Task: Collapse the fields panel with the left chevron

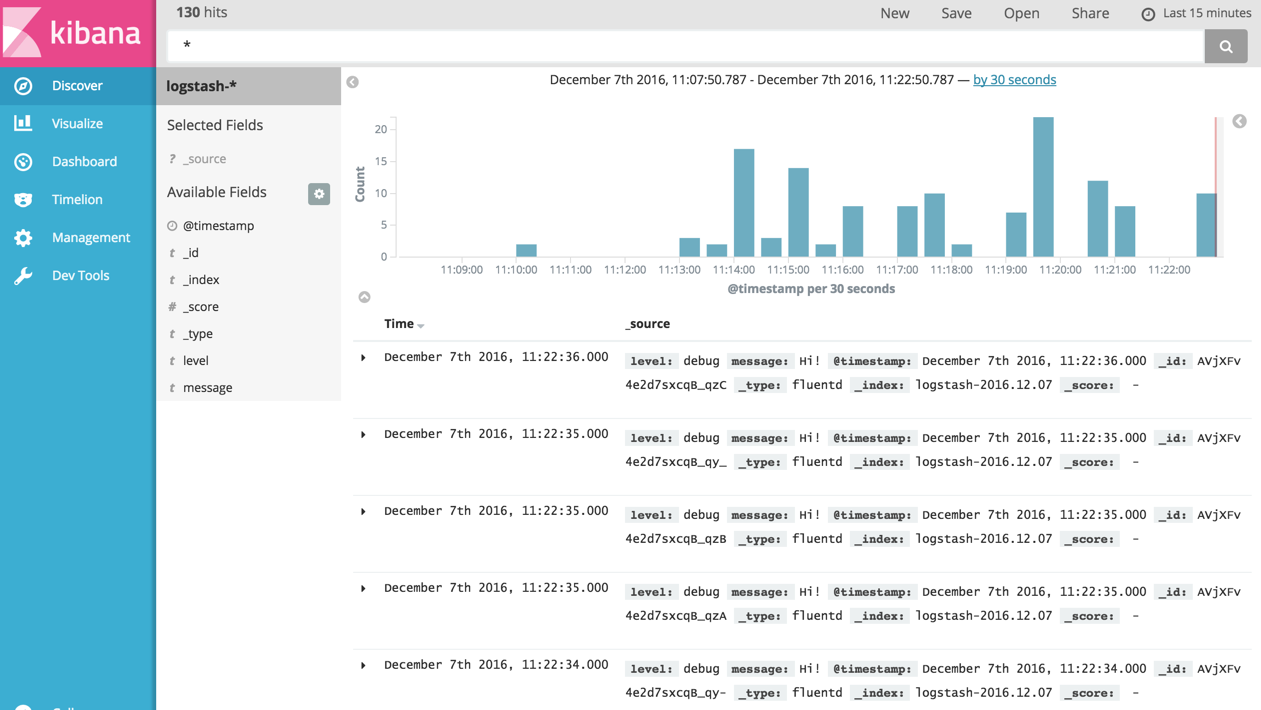Action: pos(352,82)
